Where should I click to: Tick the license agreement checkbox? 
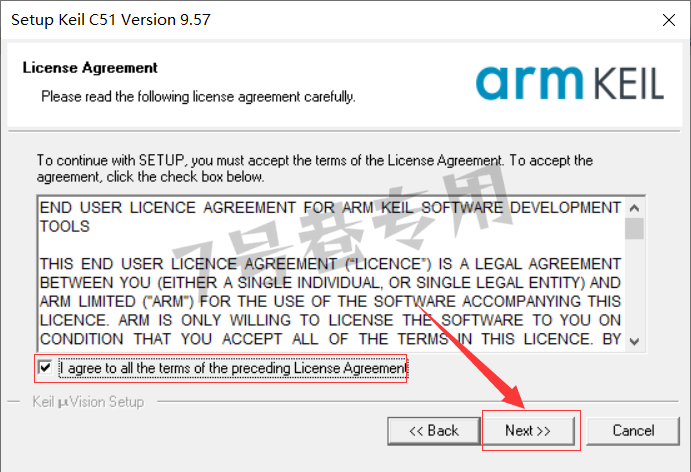click(45, 367)
